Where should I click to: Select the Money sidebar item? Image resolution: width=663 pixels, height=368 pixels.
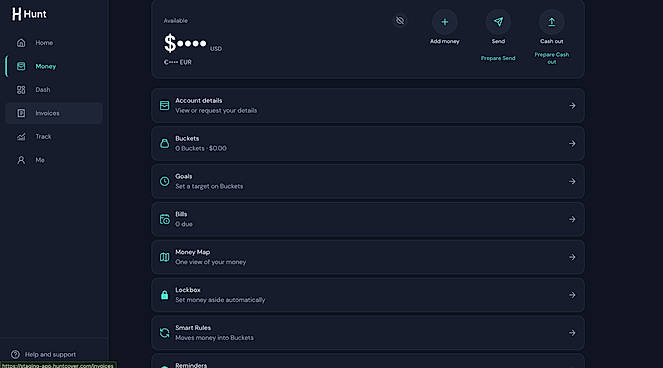click(54, 66)
